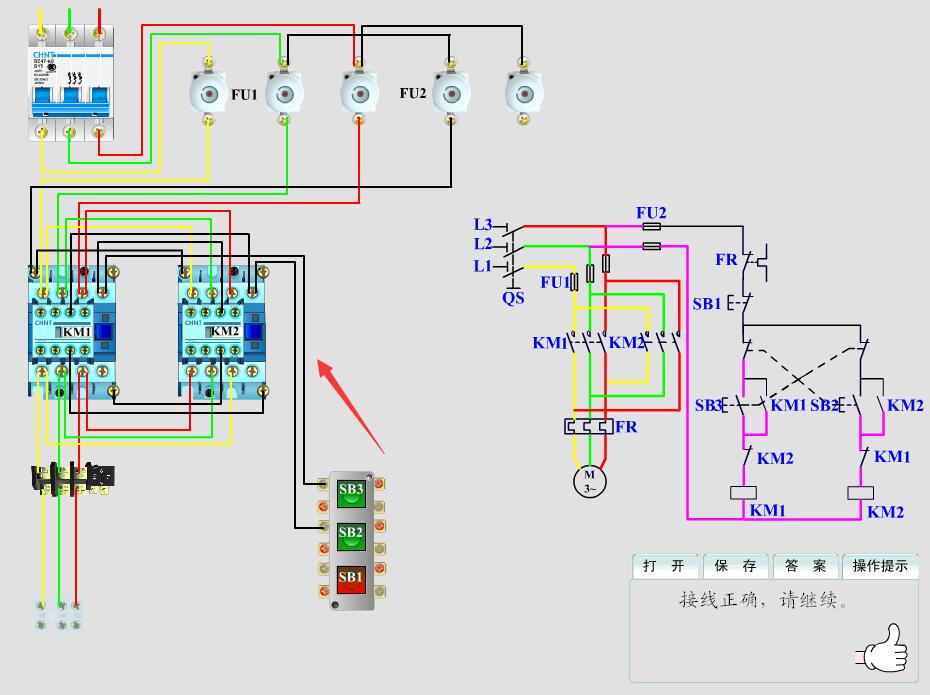Click the blue armature block on KM1
930x695 pixels.
(104, 331)
